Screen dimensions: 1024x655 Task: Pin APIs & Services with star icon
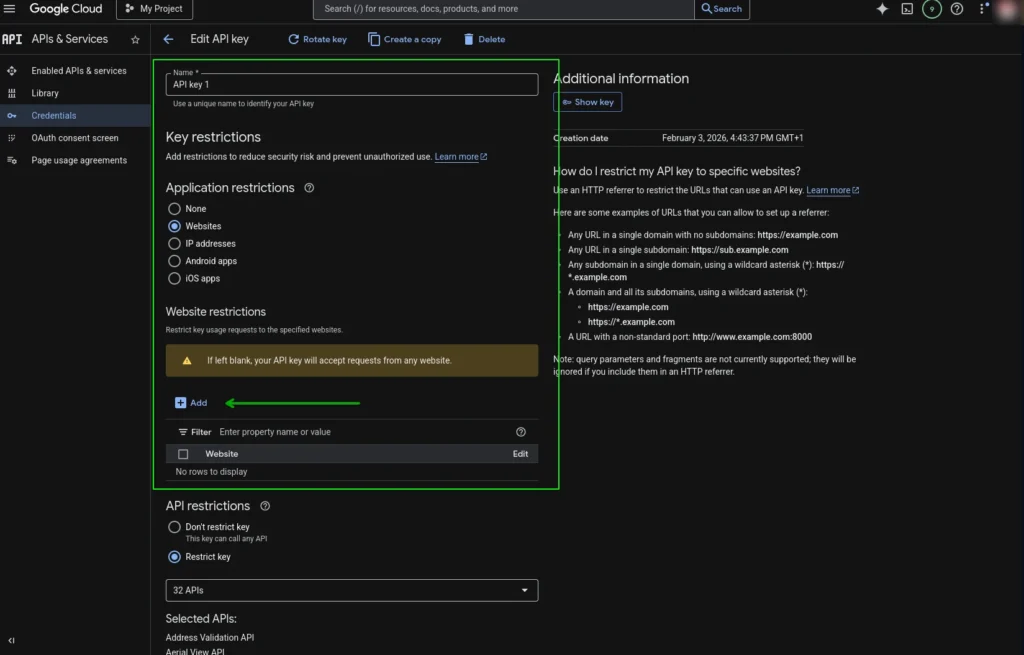(x=135, y=39)
